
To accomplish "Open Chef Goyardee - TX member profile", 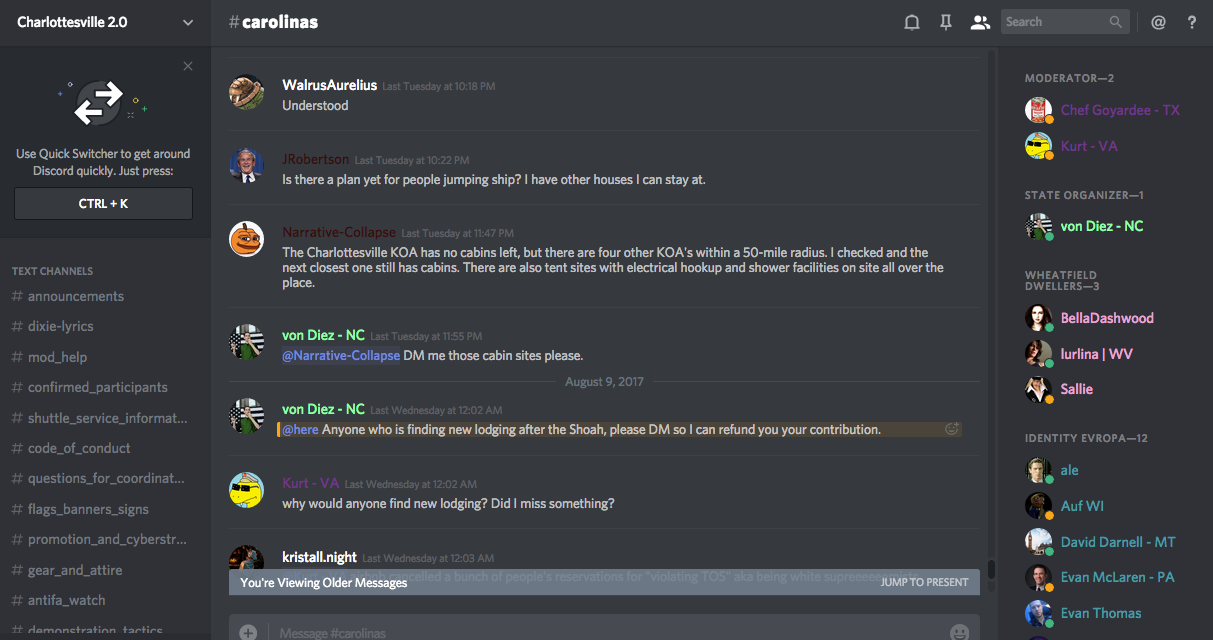I will pos(1120,110).
